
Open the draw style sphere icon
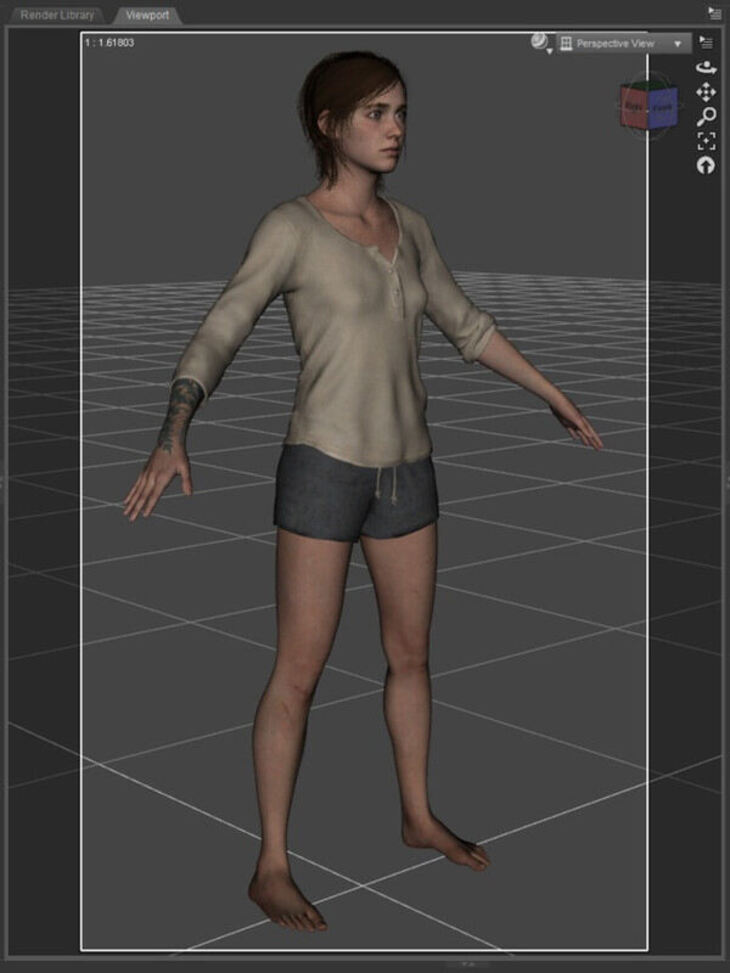[x=540, y=41]
